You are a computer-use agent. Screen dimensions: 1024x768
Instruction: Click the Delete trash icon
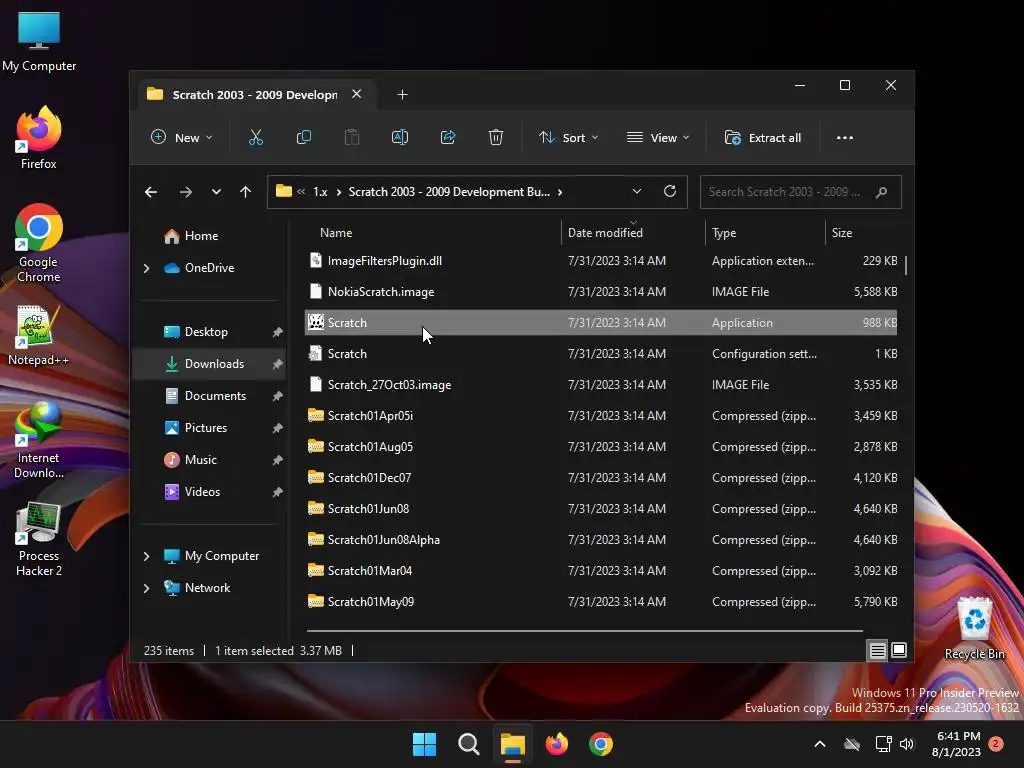[x=496, y=138]
